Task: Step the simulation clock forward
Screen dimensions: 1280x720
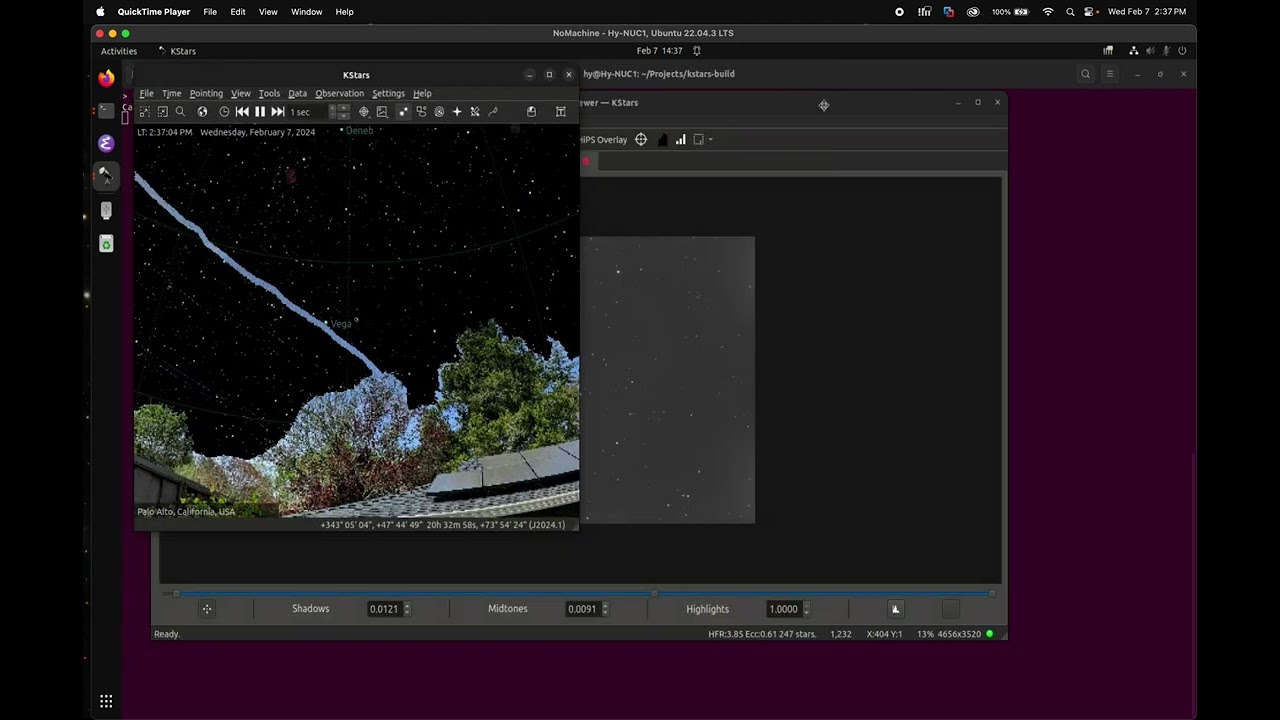Action: 277,112
